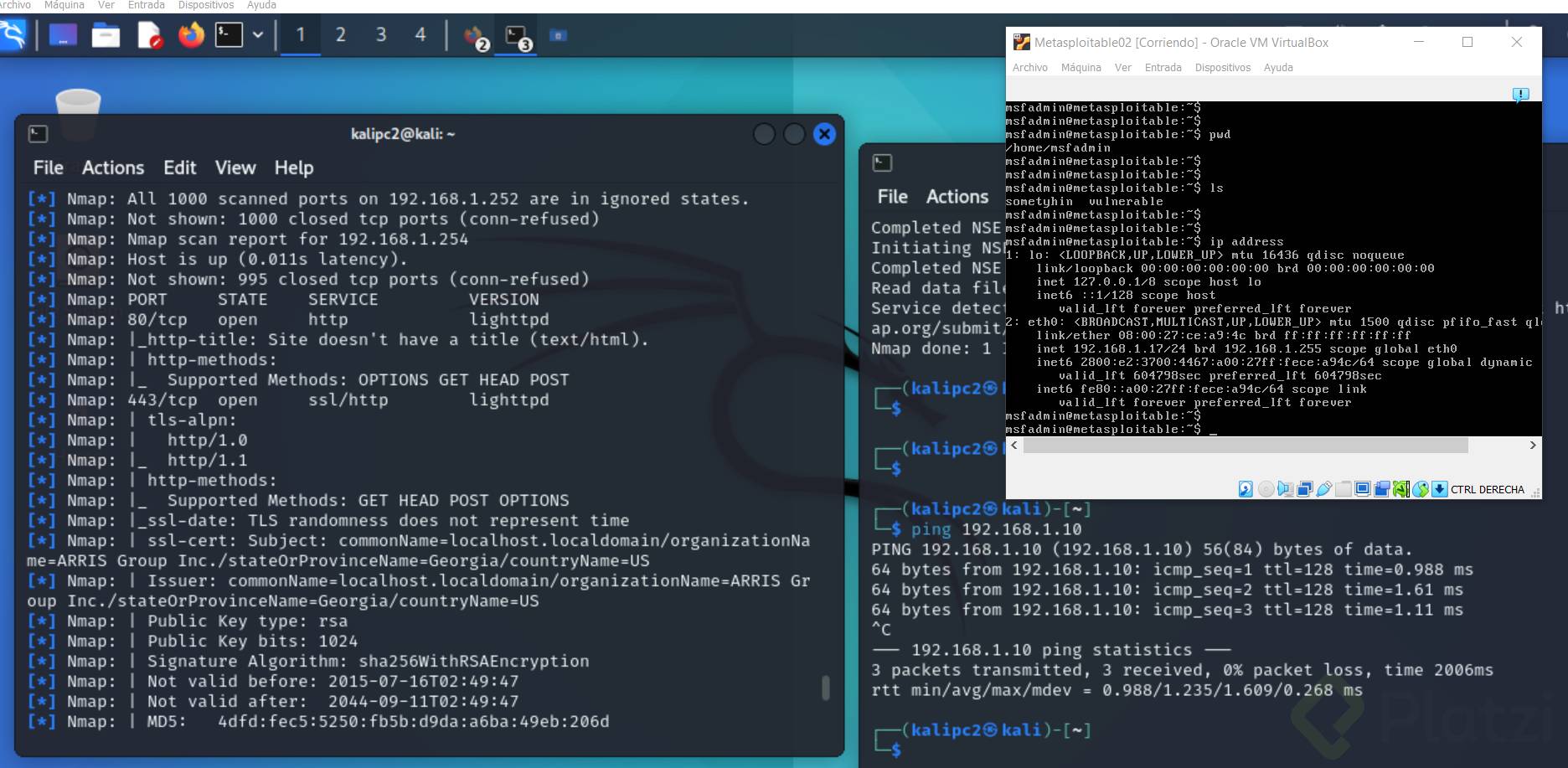Open the file manager from the panel
This screenshot has height=768, width=1568.
(x=106, y=35)
